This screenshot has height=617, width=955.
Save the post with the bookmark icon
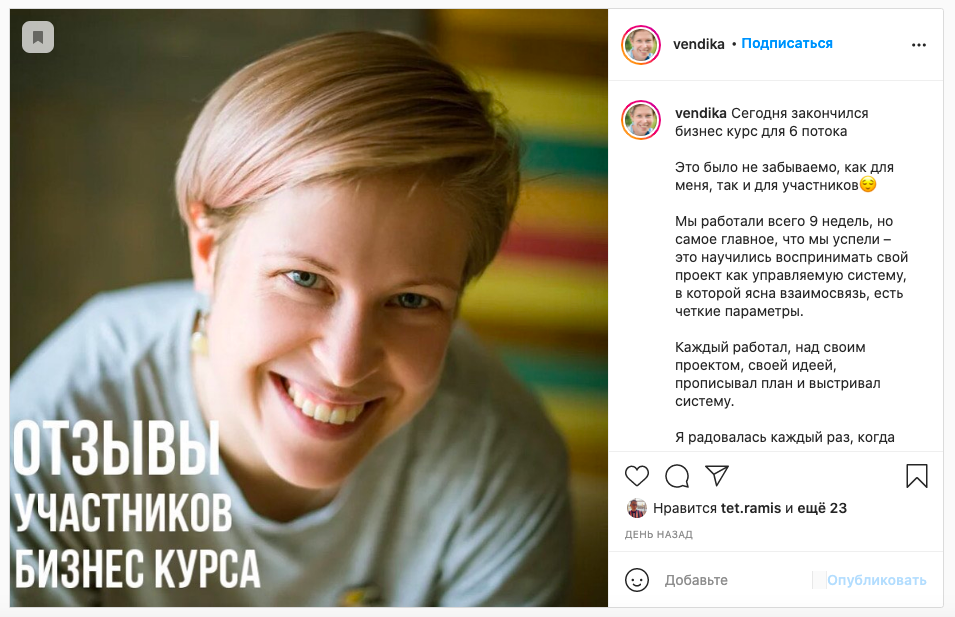[x=916, y=476]
